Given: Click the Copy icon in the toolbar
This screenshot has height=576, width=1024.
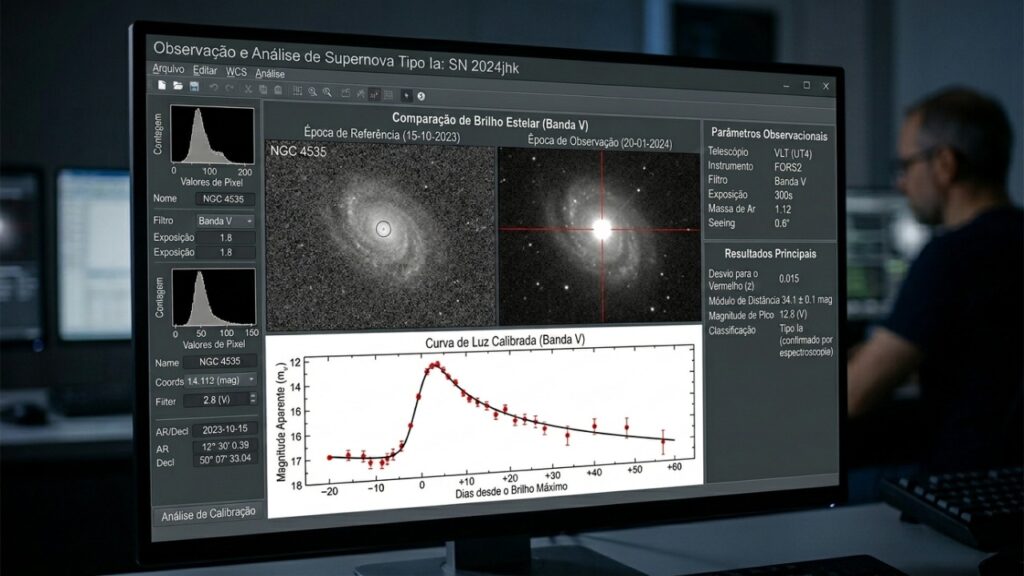Looking at the screenshot, I should click(x=263, y=89).
